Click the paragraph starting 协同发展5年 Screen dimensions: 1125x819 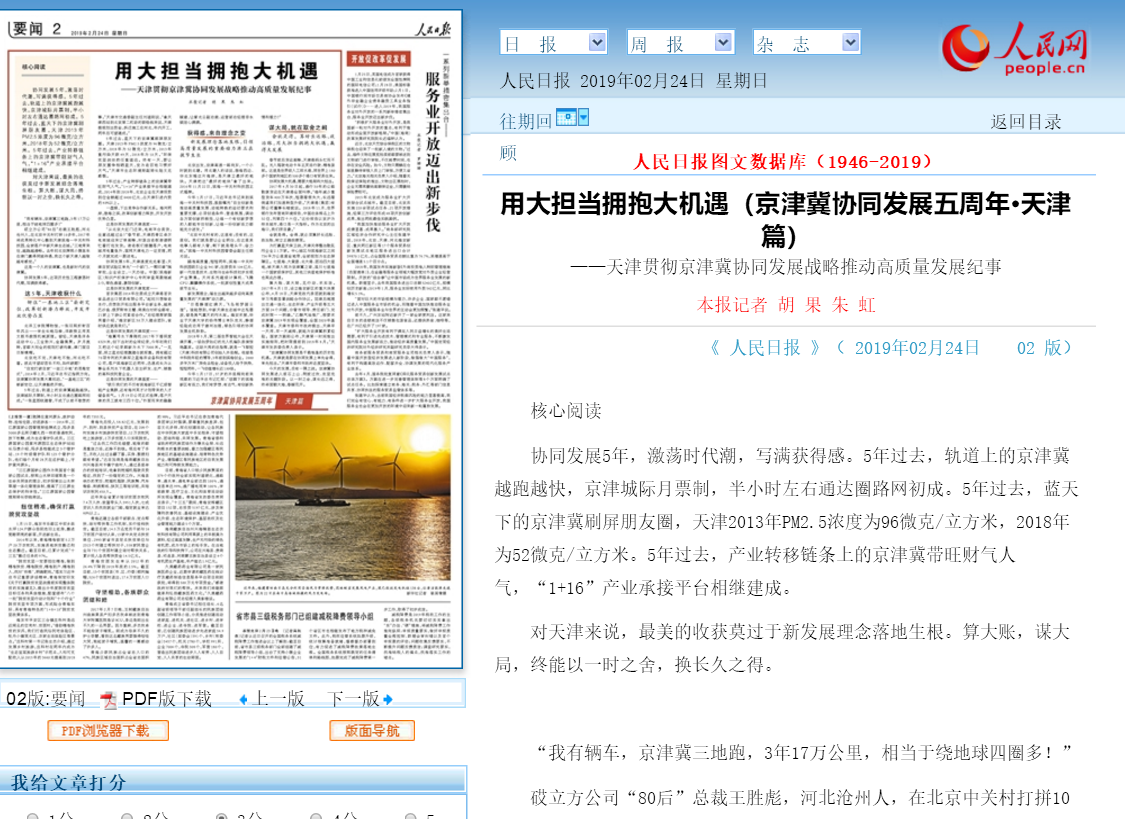pyautogui.click(x=786, y=522)
